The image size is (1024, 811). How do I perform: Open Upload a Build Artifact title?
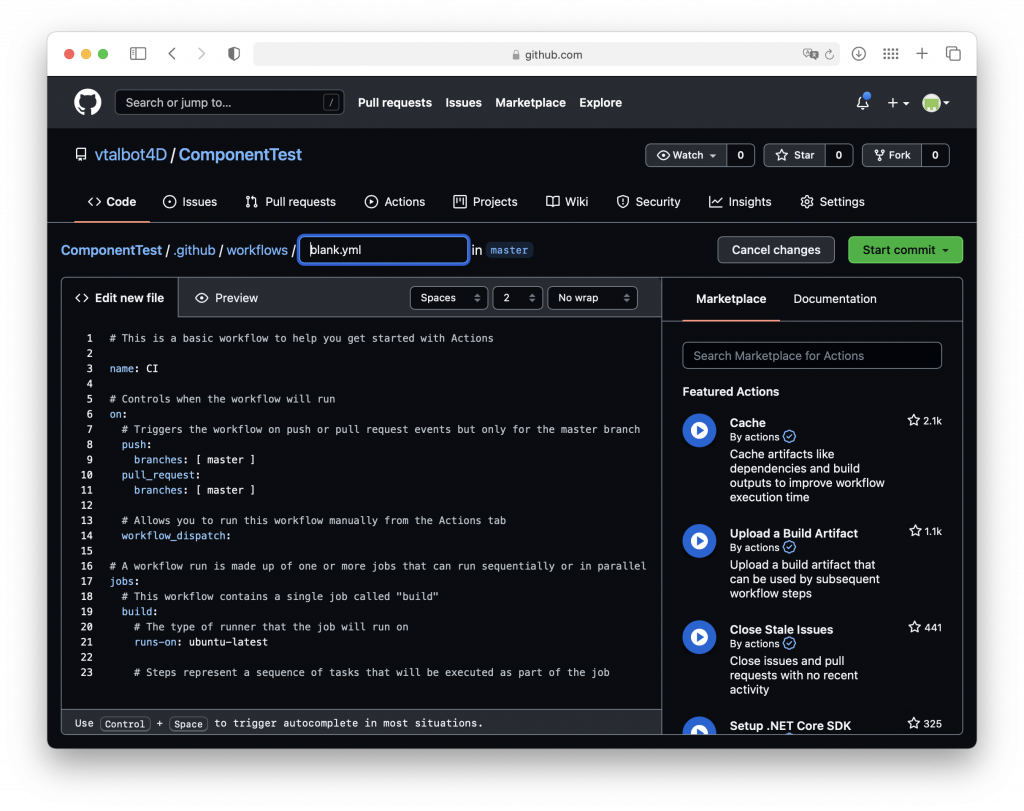pyautogui.click(x=793, y=533)
